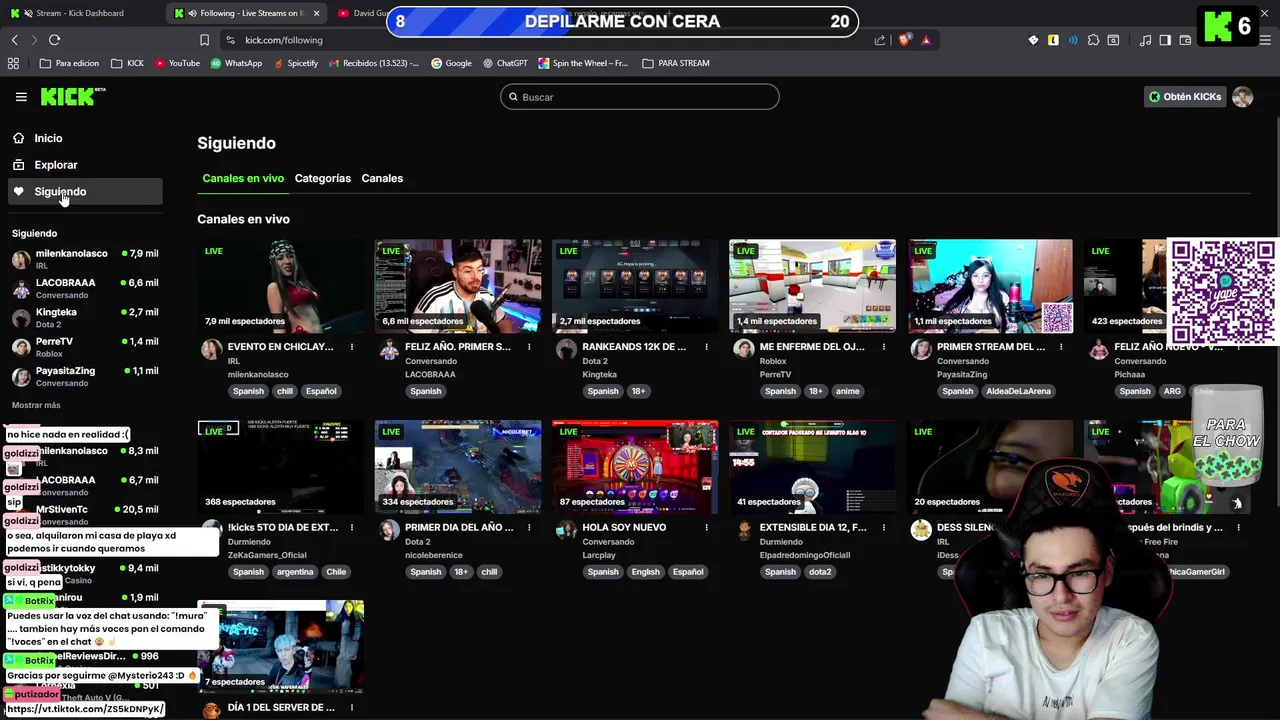Open options menu for HOLA SOY NUEVO stream
This screenshot has width=1280, height=720.
[x=706, y=527]
